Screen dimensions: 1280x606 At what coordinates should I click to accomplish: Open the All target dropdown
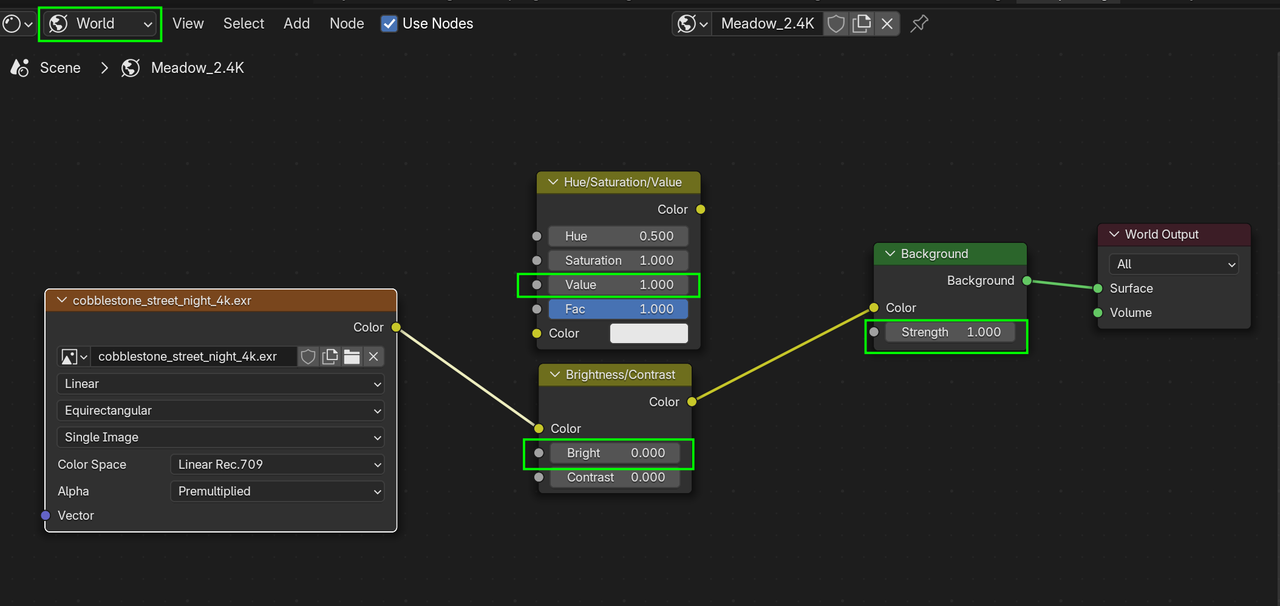[1174, 264]
